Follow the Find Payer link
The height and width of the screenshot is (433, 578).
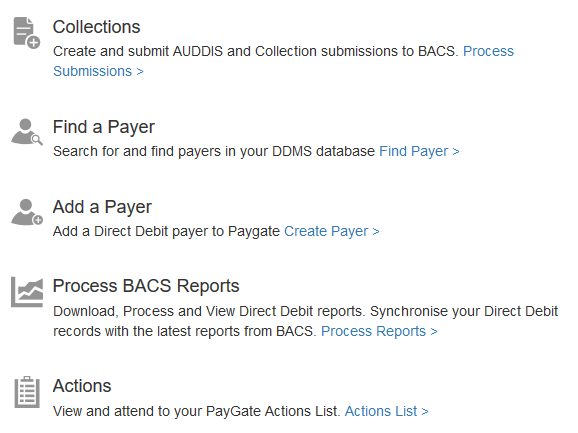click(x=419, y=151)
